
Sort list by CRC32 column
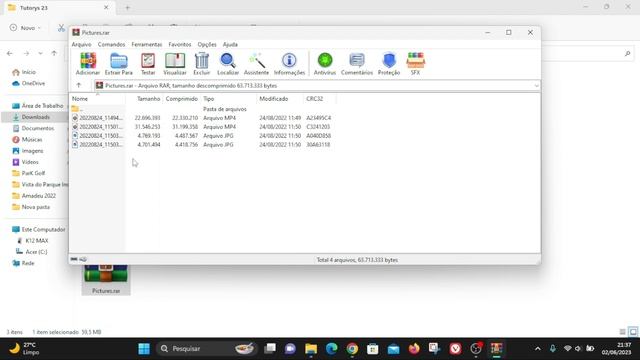[x=320, y=99]
